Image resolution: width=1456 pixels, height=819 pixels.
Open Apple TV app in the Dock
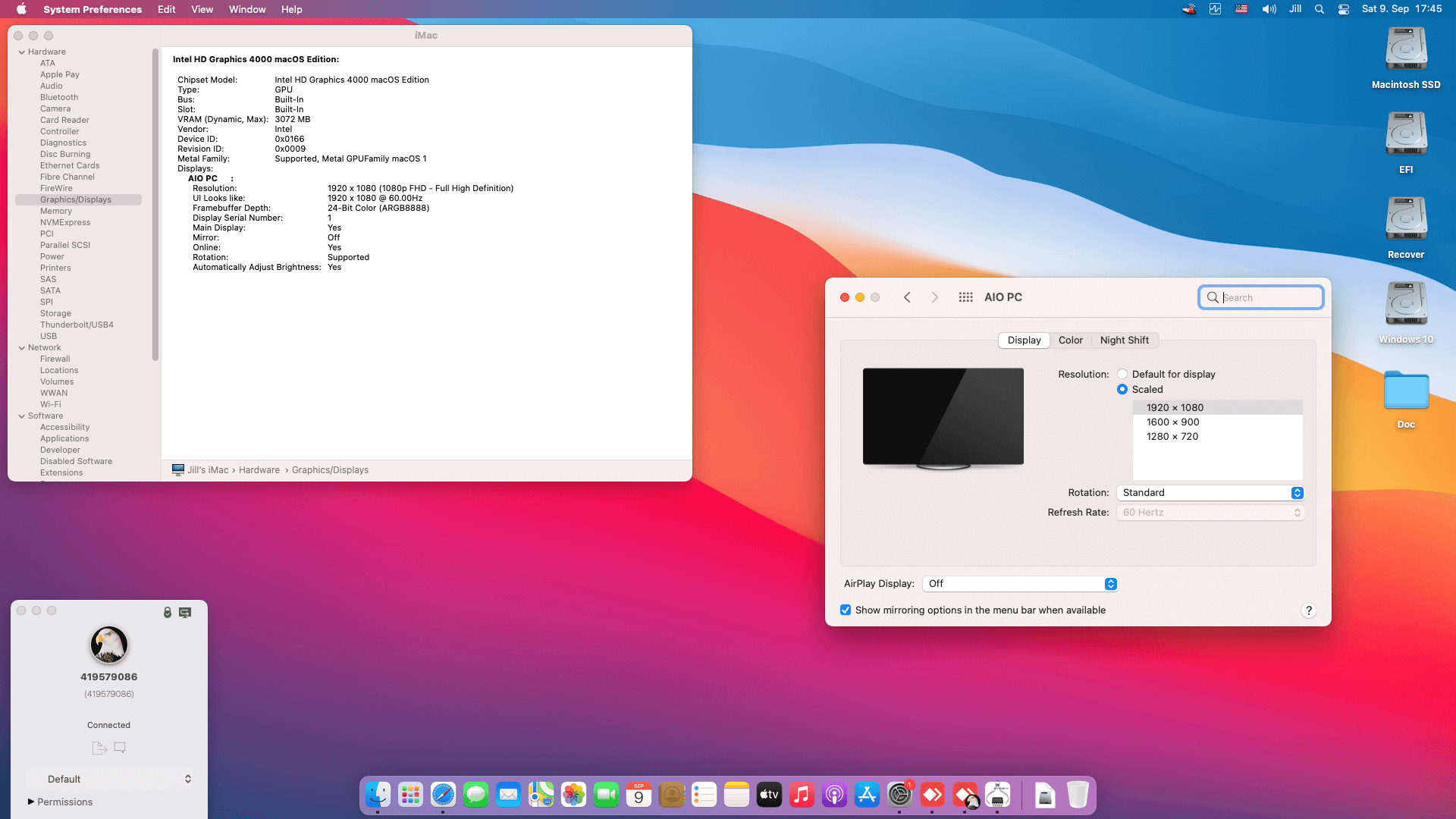[x=769, y=795]
